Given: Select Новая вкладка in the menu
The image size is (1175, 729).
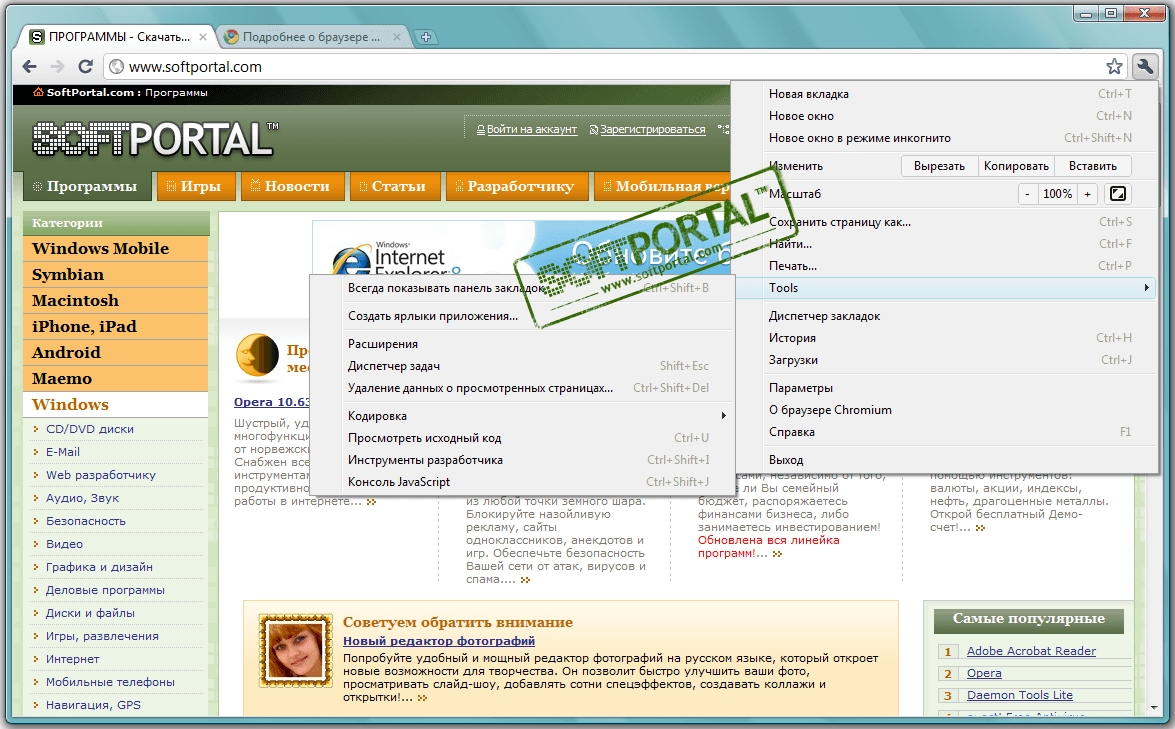Looking at the screenshot, I should coord(946,94).
